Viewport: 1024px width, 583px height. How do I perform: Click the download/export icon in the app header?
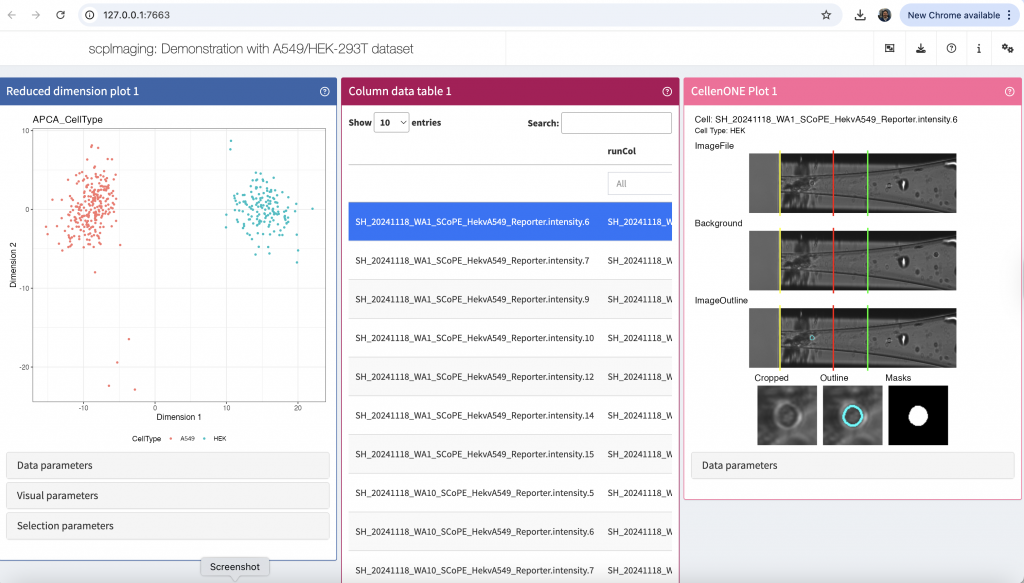[x=920, y=48]
